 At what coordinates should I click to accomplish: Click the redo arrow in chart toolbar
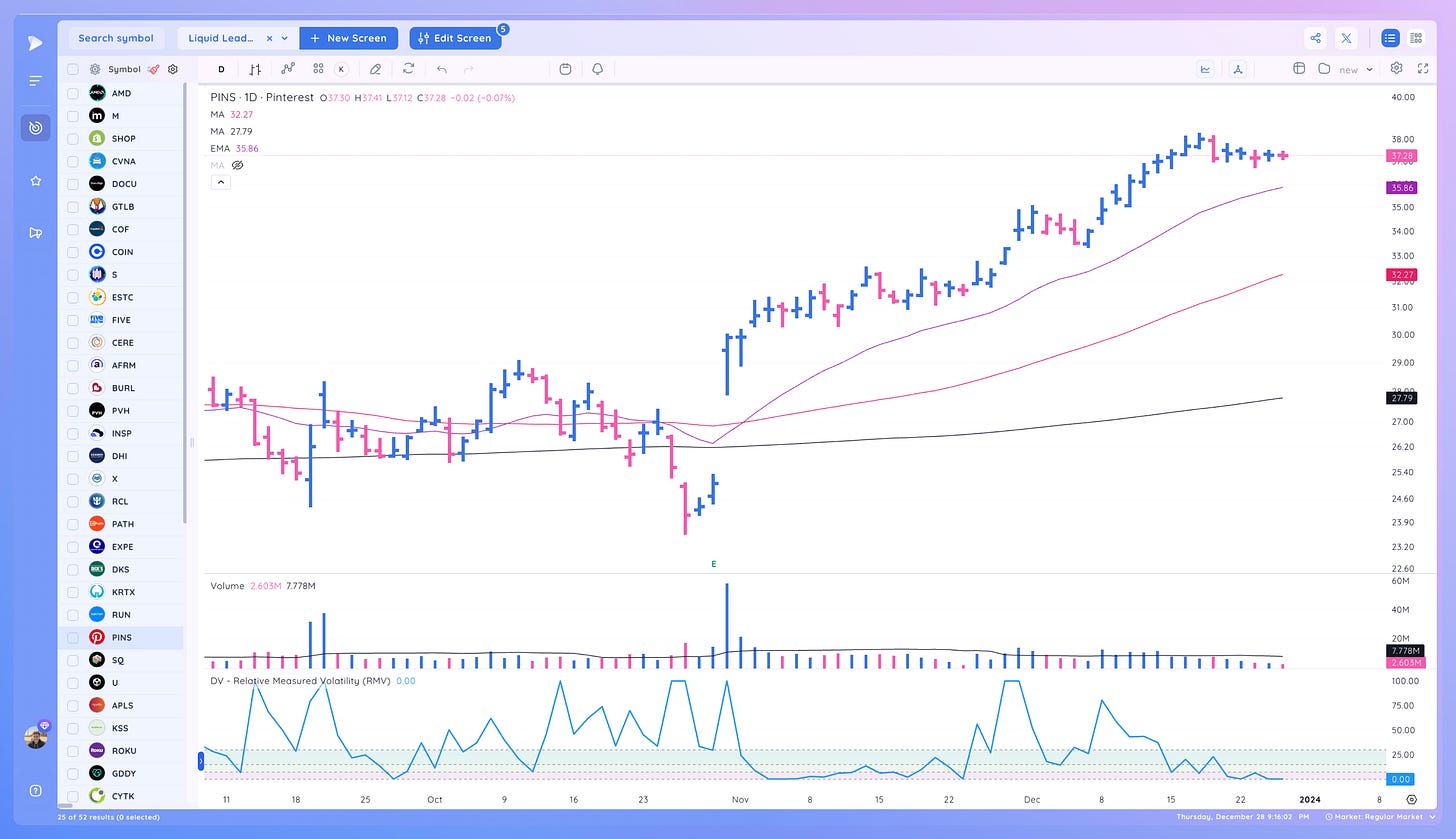[x=469, y=69]
